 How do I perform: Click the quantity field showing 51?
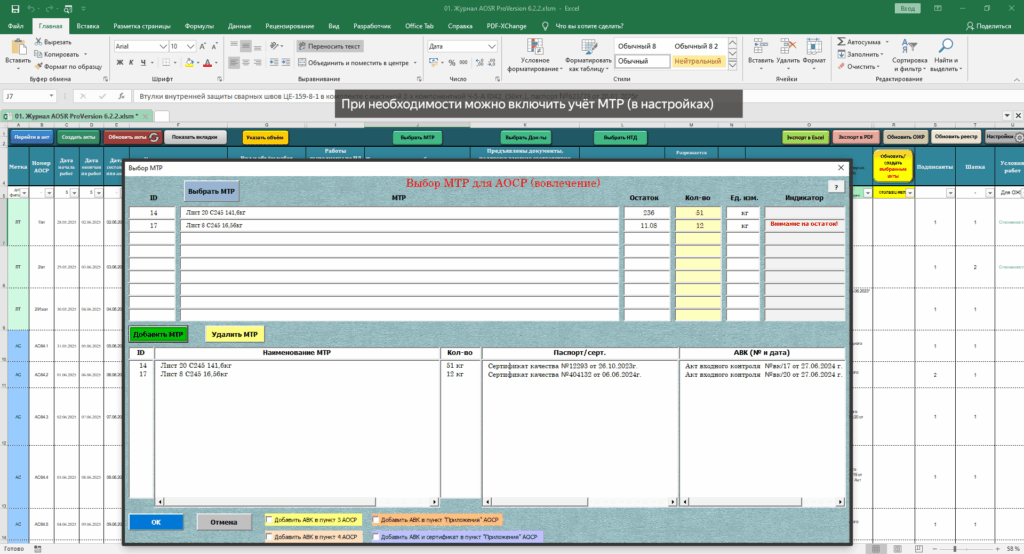pyautogui.click(x=699, y=213)
